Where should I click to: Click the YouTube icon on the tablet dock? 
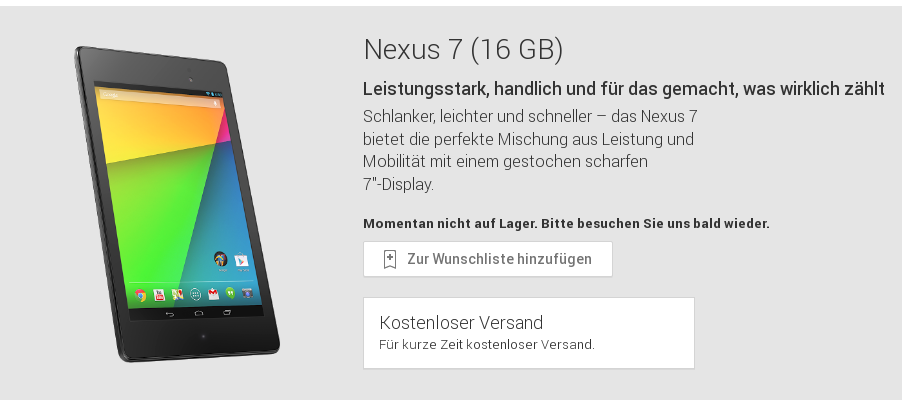tap(159, 295)
